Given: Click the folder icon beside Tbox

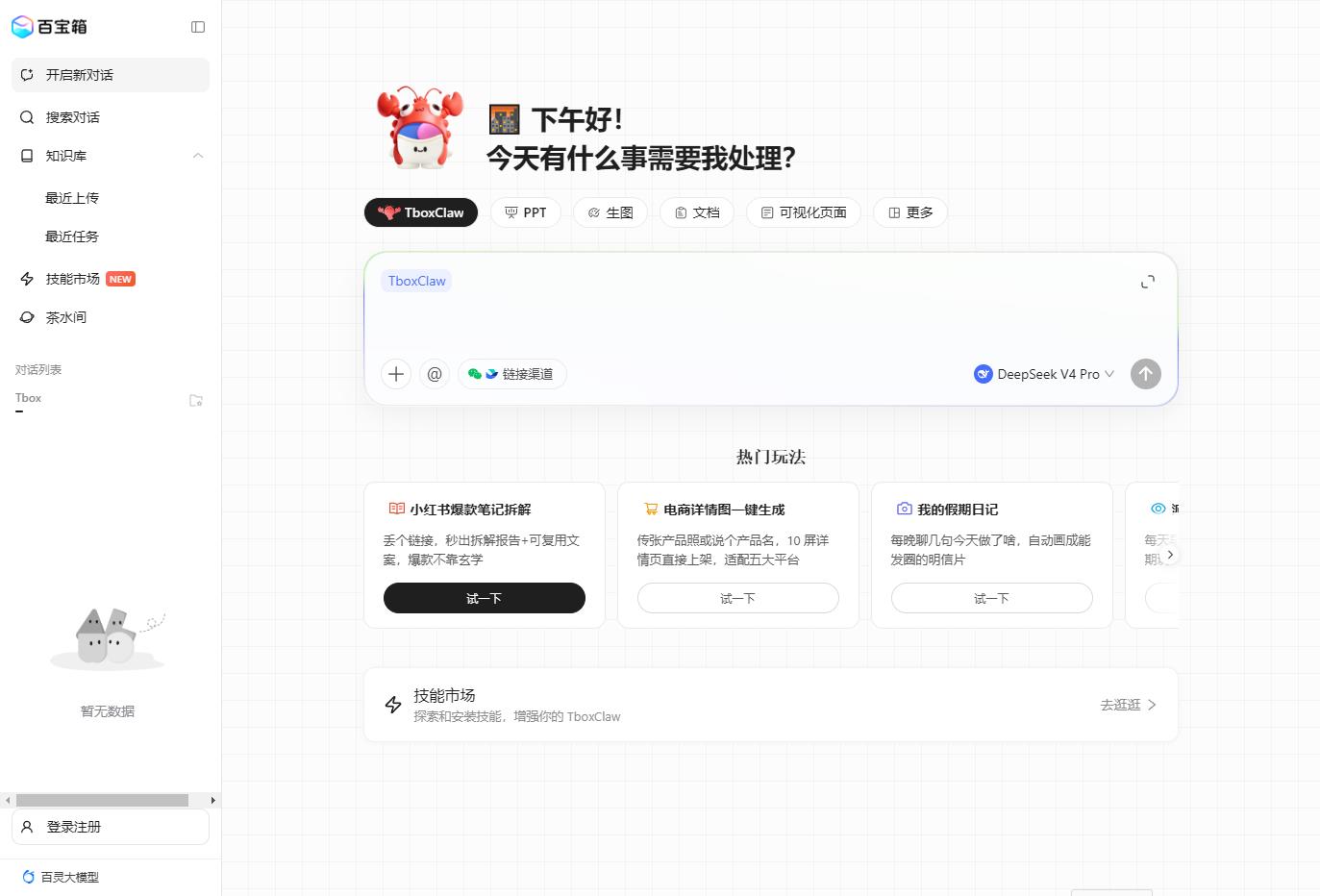Looking at the screenshot, I should 196,401.
